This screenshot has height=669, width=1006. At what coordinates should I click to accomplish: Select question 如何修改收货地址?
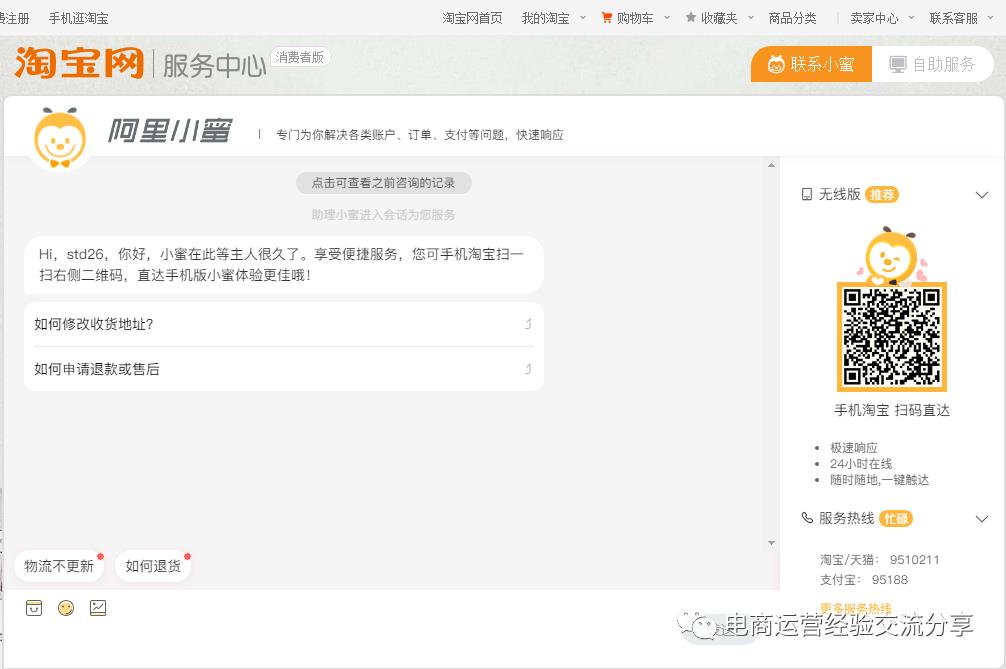284,324
